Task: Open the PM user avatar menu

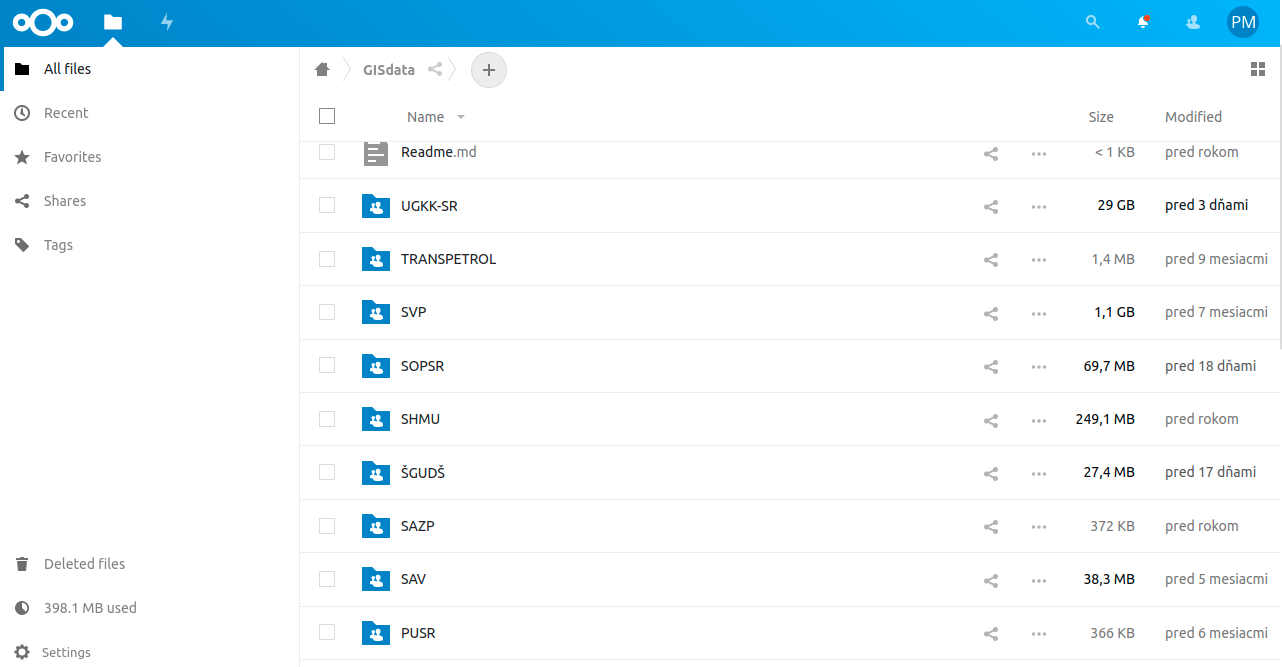Action: point(1243,22)
